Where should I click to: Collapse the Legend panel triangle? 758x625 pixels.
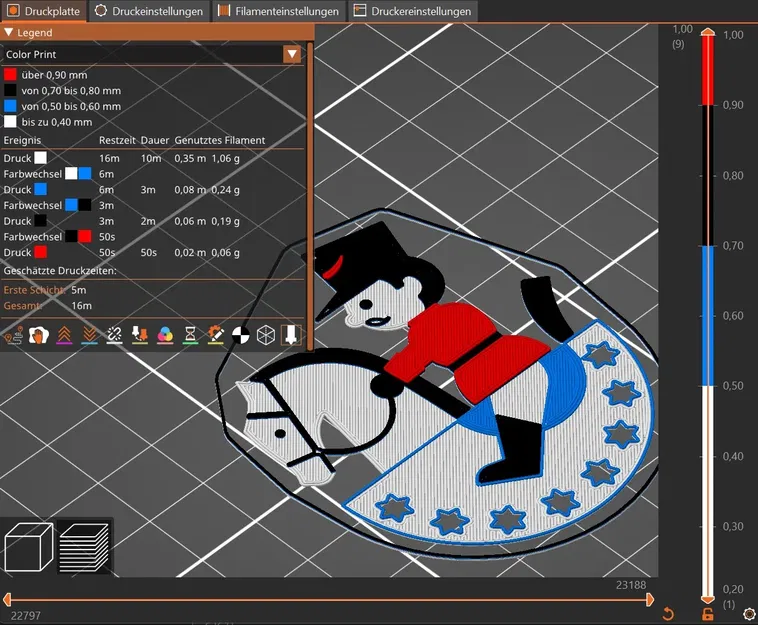pos(9,32)
